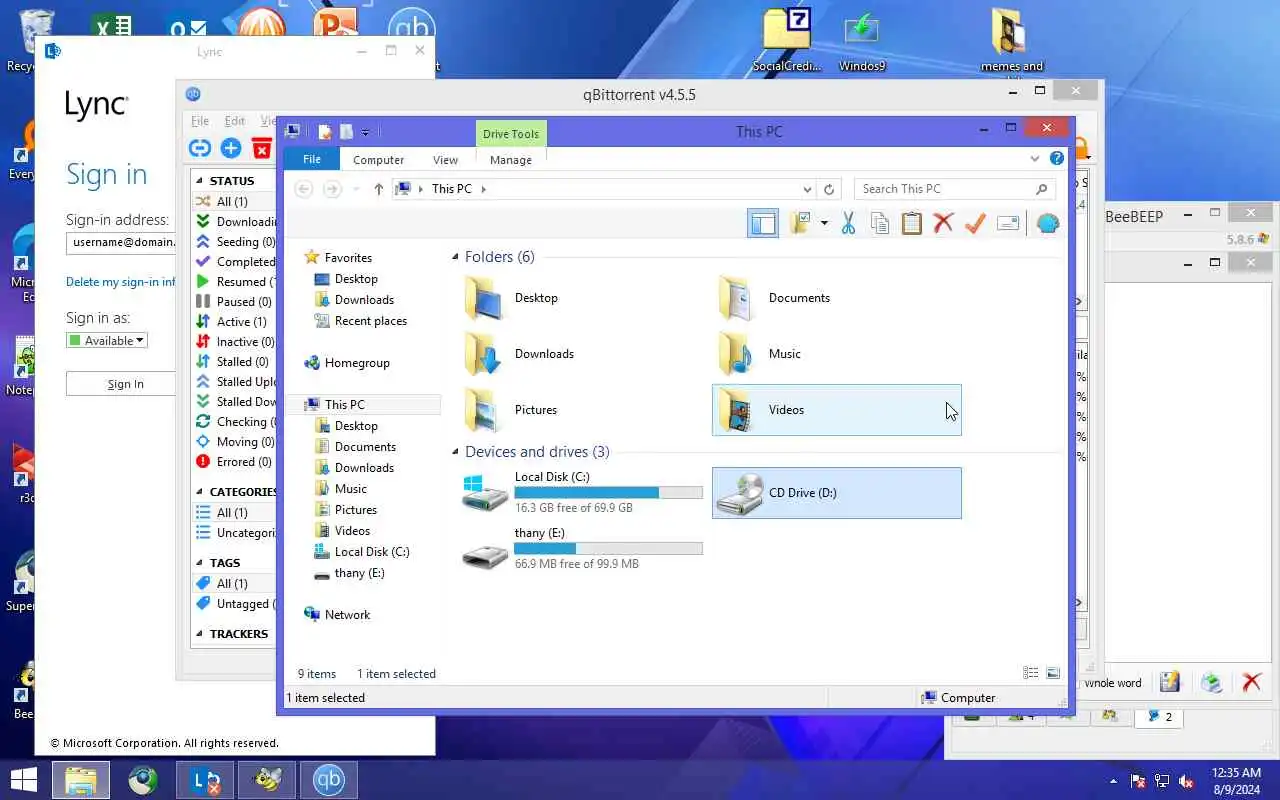The height and width of the screenshot is (800, 1280).
Task: Select Local Disk (C:) in the navigation pane
Action: (x=372, y=552)
